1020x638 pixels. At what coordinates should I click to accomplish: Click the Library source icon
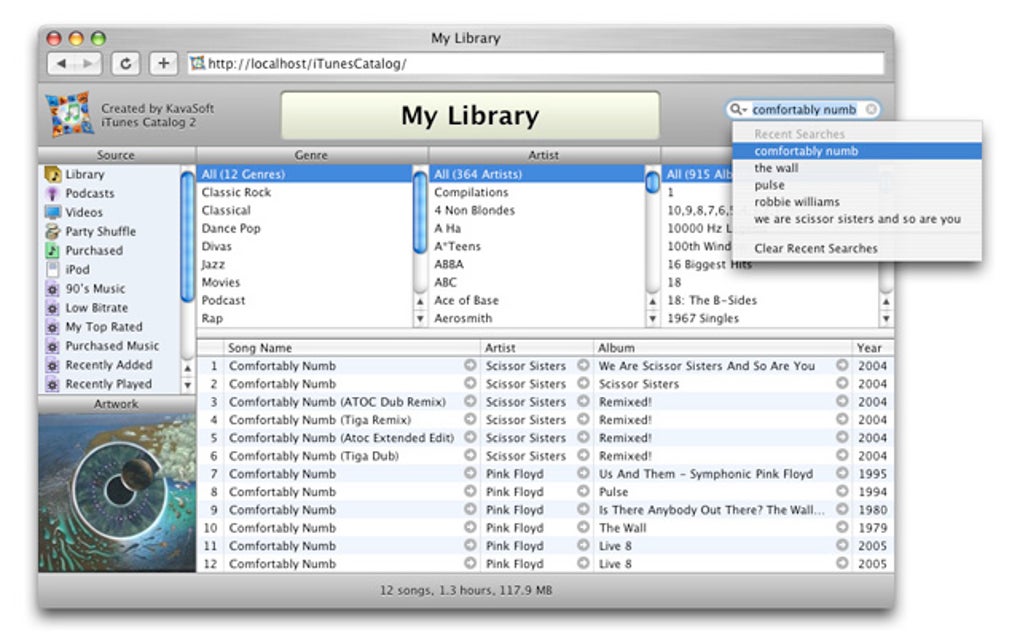pyautogui.click(x=53, y=174)
